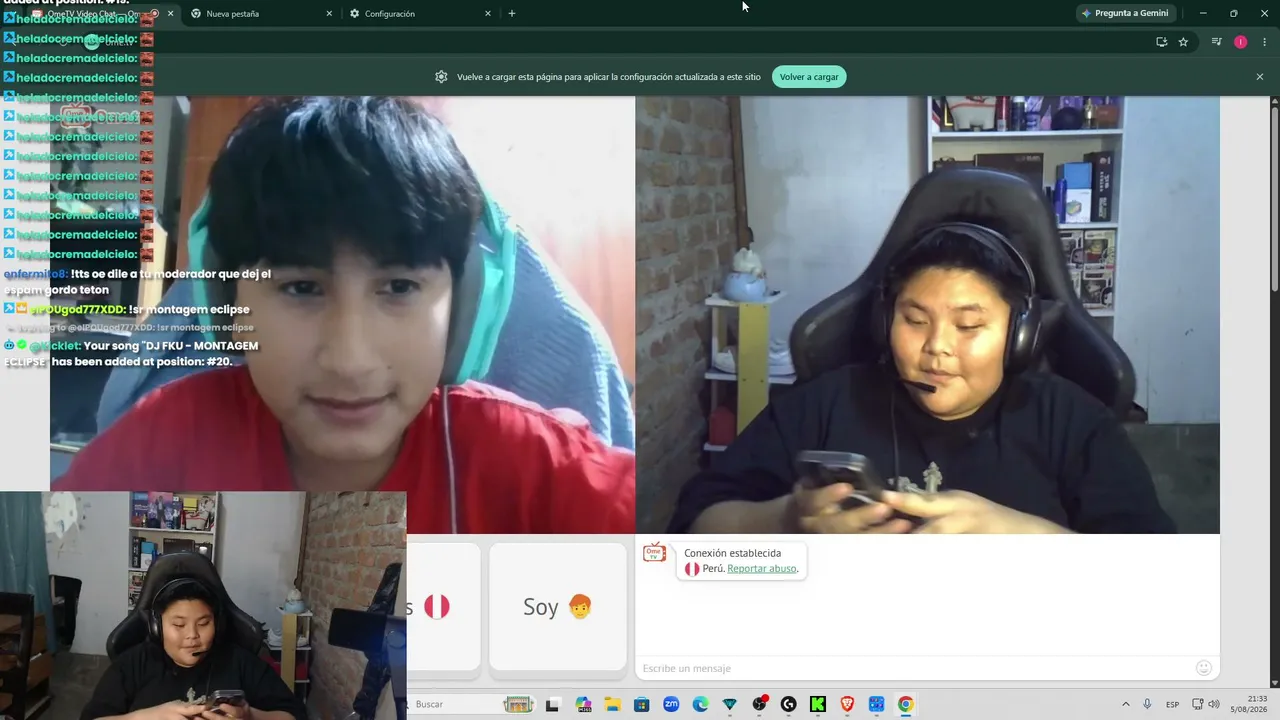Open Microsoft 365 Copilot app in taskbar

click(583, 705)
